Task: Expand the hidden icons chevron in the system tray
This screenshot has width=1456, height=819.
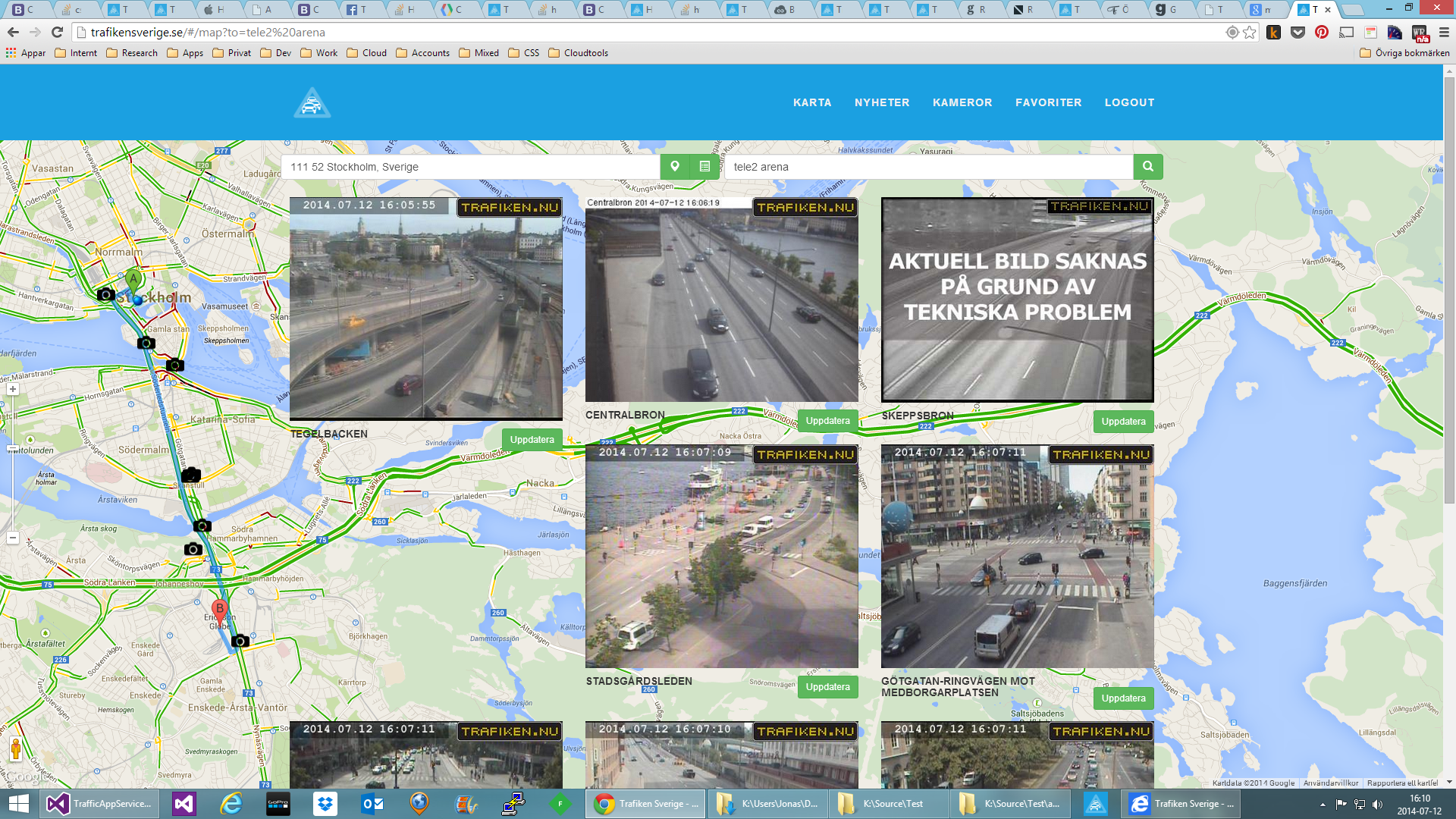Action: [1323, 803]
